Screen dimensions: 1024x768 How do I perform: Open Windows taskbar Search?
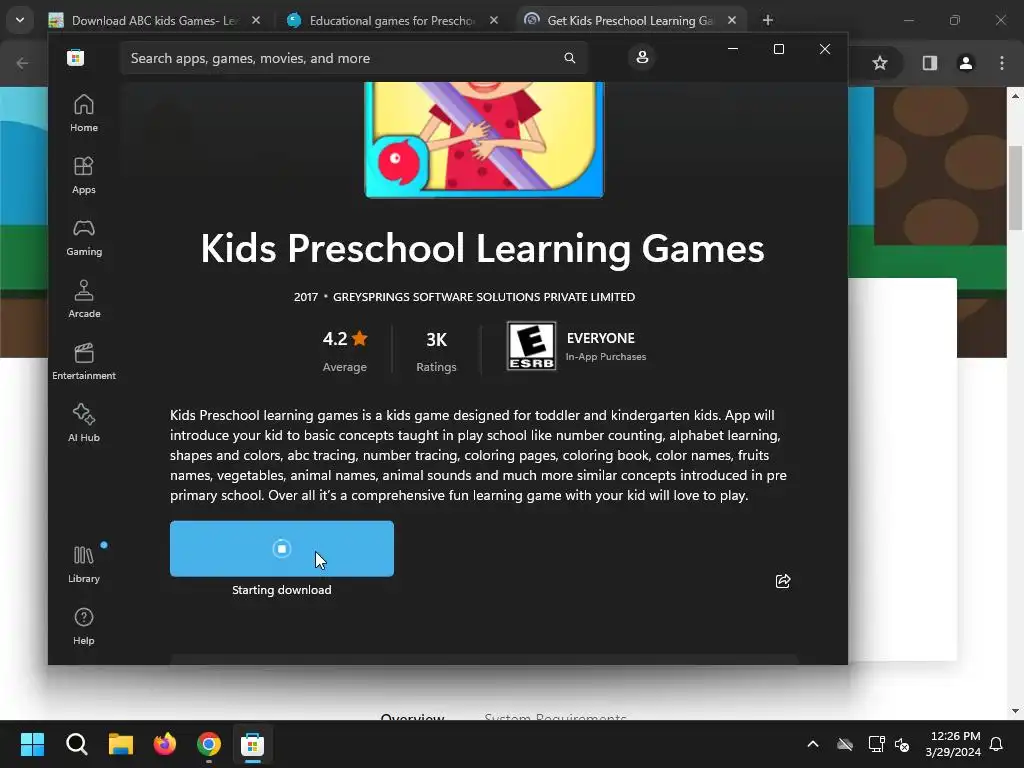click(76, 744)
